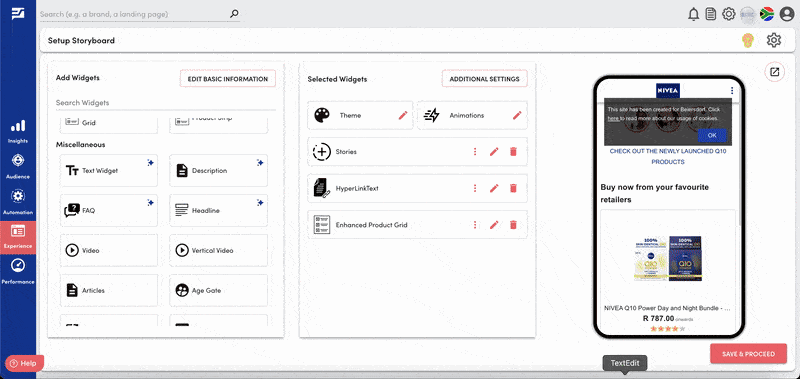Open Stories widget three-dot options menu
Image resolution: width=800 pixels, height=379 pixels.
(475, 152)
